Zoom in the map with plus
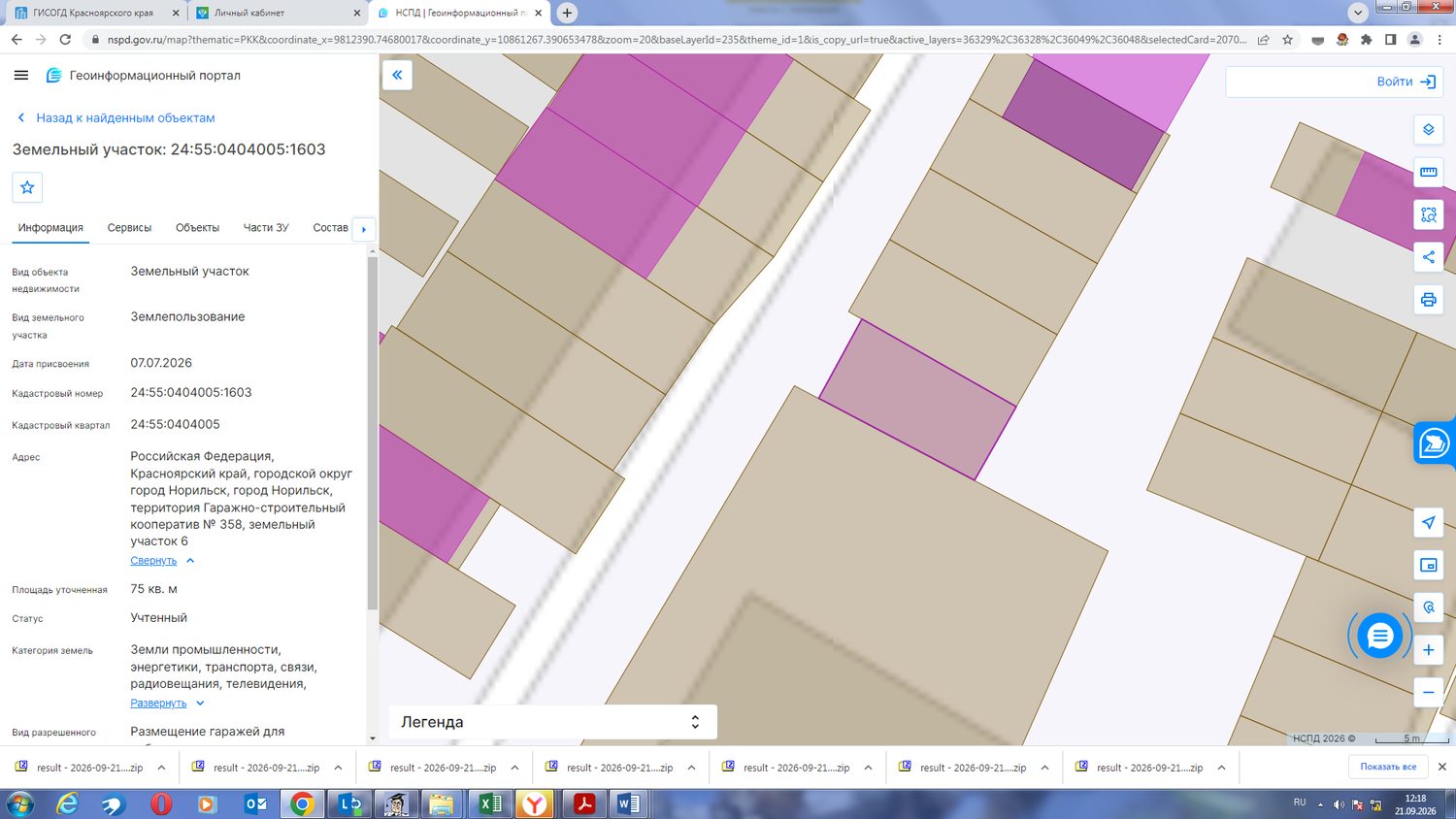This screenshot has height=819, width=1456. coord(1428,650)
